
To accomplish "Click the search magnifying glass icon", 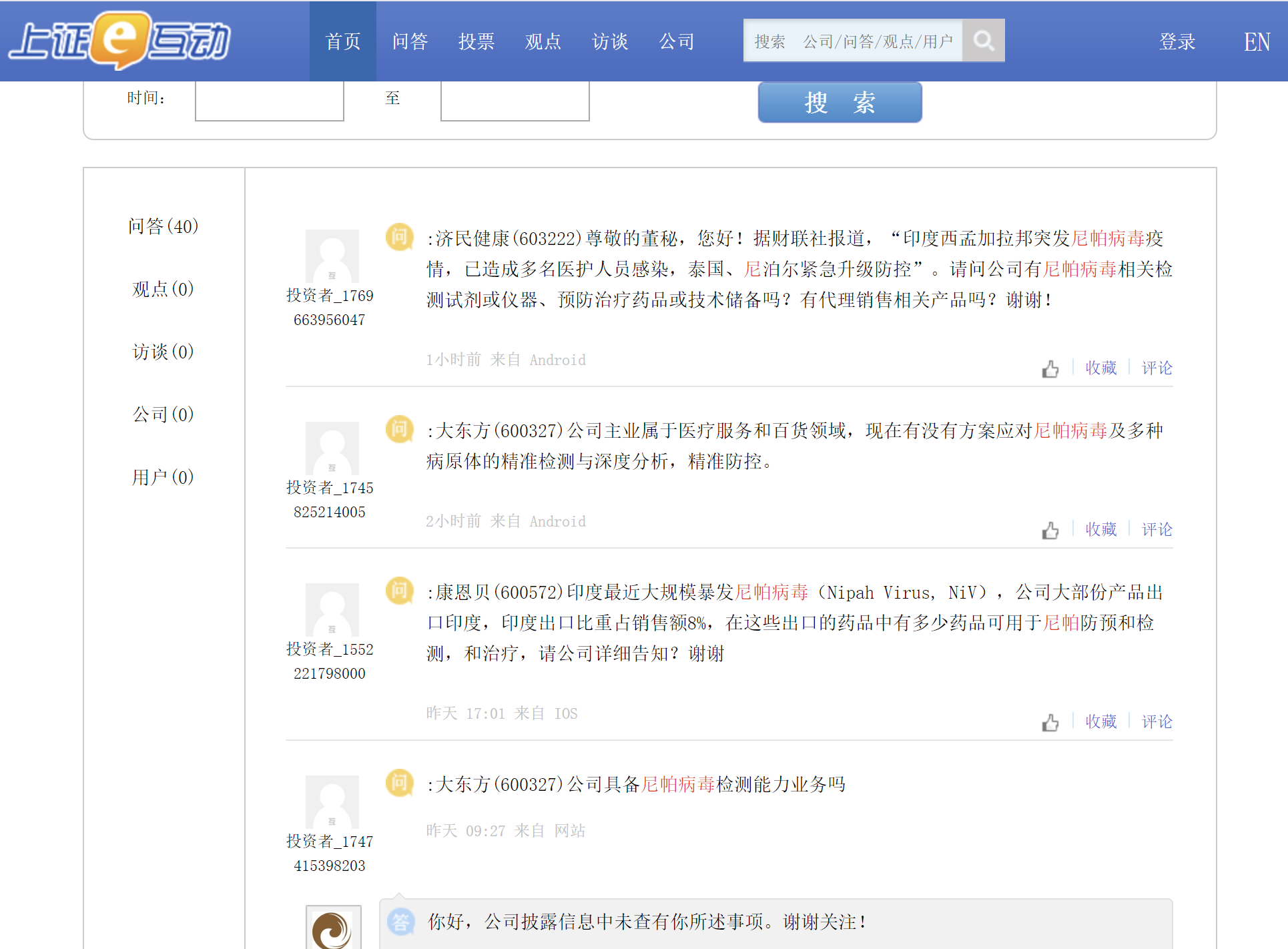I will coord(983,41).
